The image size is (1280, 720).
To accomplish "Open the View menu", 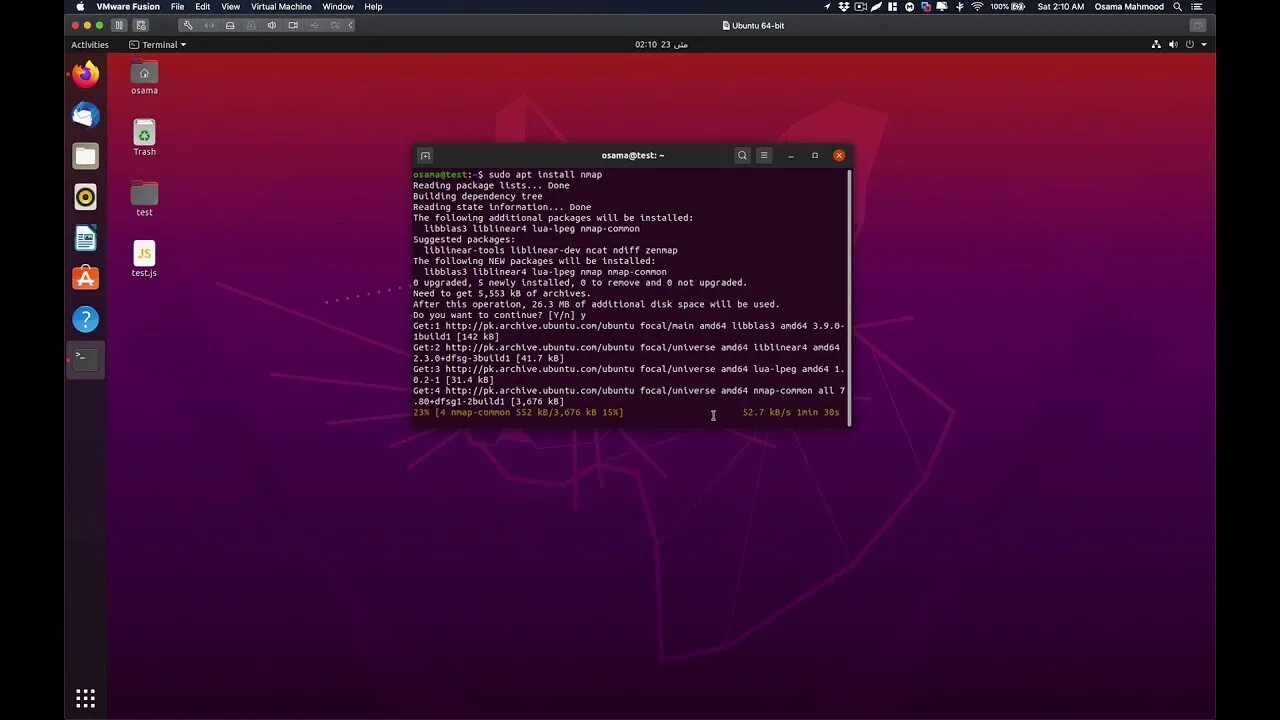I will pyautogui.click(x=231, y=7).
